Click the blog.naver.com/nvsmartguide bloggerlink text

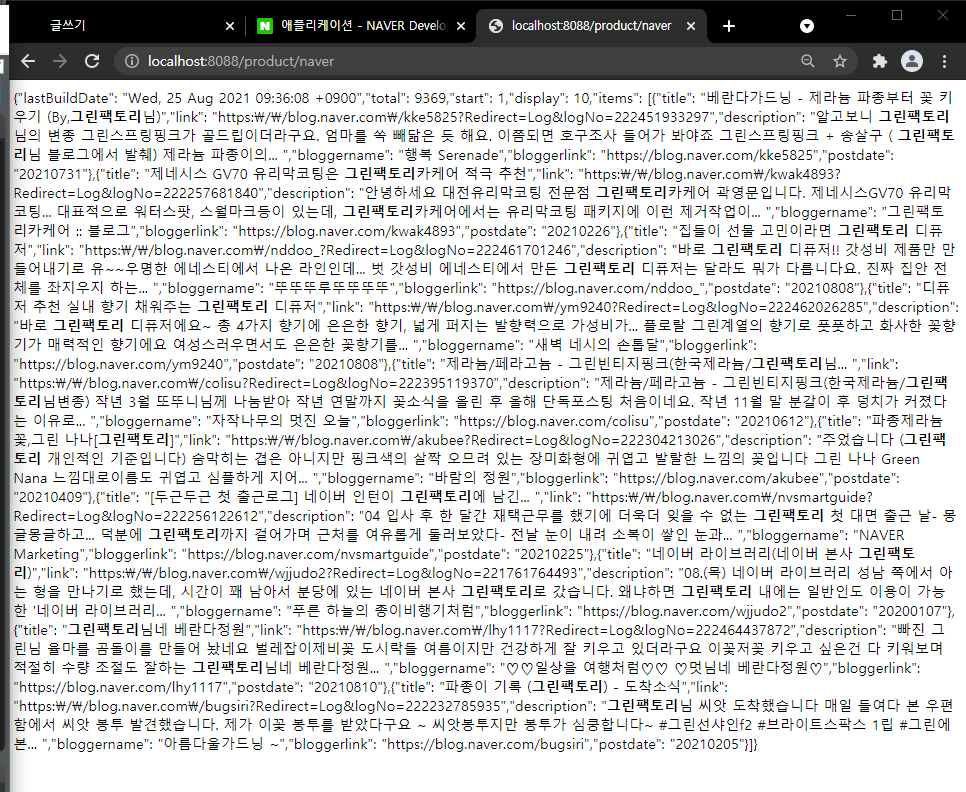click(308, 555)
